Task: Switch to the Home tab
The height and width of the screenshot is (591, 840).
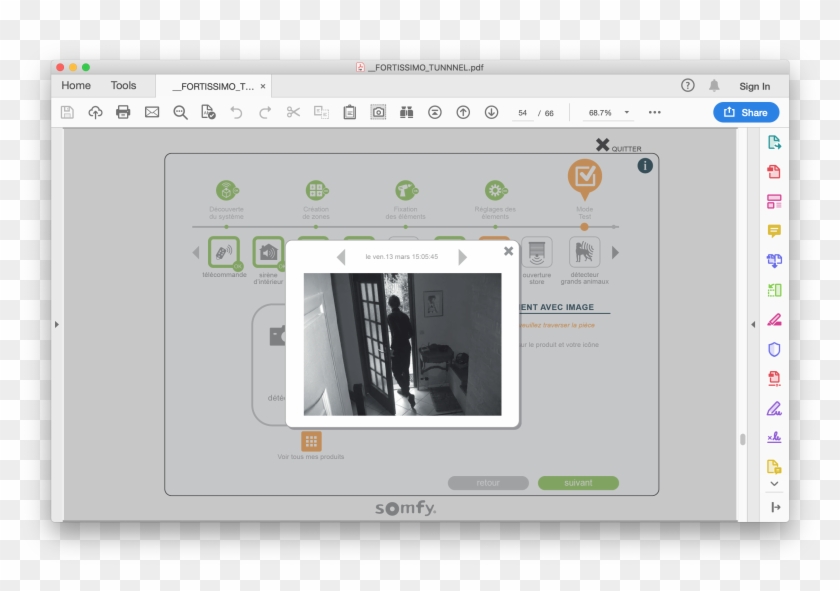Action: (x=76, y=86)
